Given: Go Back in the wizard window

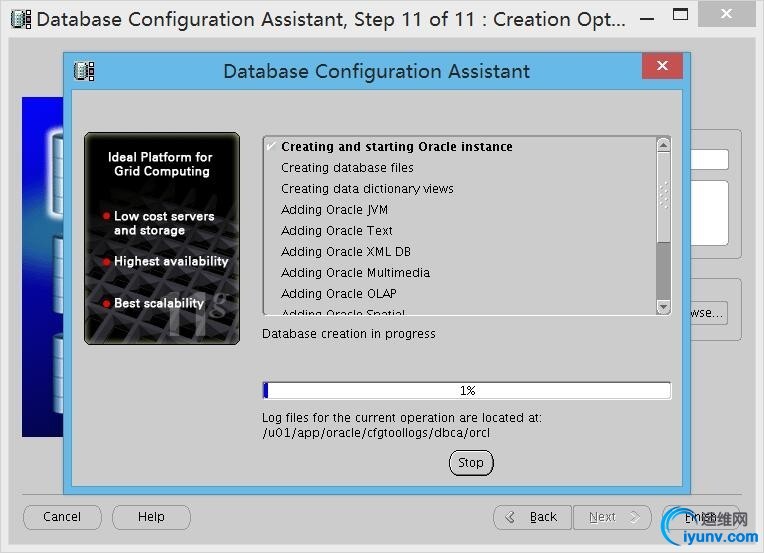Looking at the screenshot, I should click(x=532, y=517).
